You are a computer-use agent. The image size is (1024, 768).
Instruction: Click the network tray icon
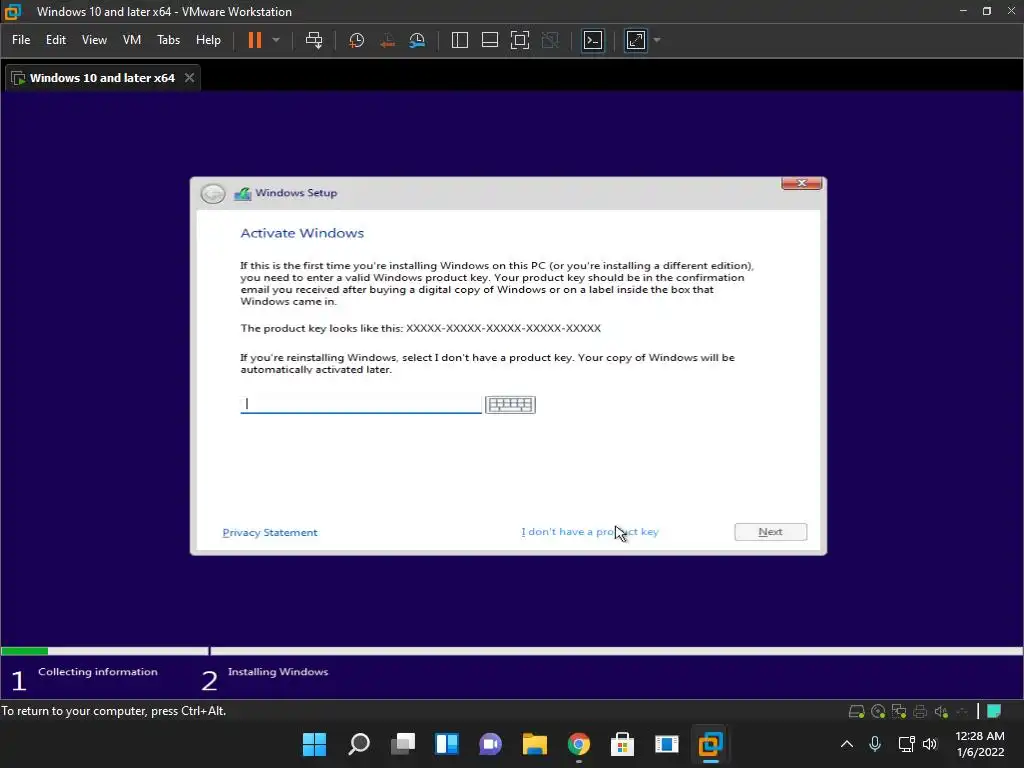[x=906, y=744]
